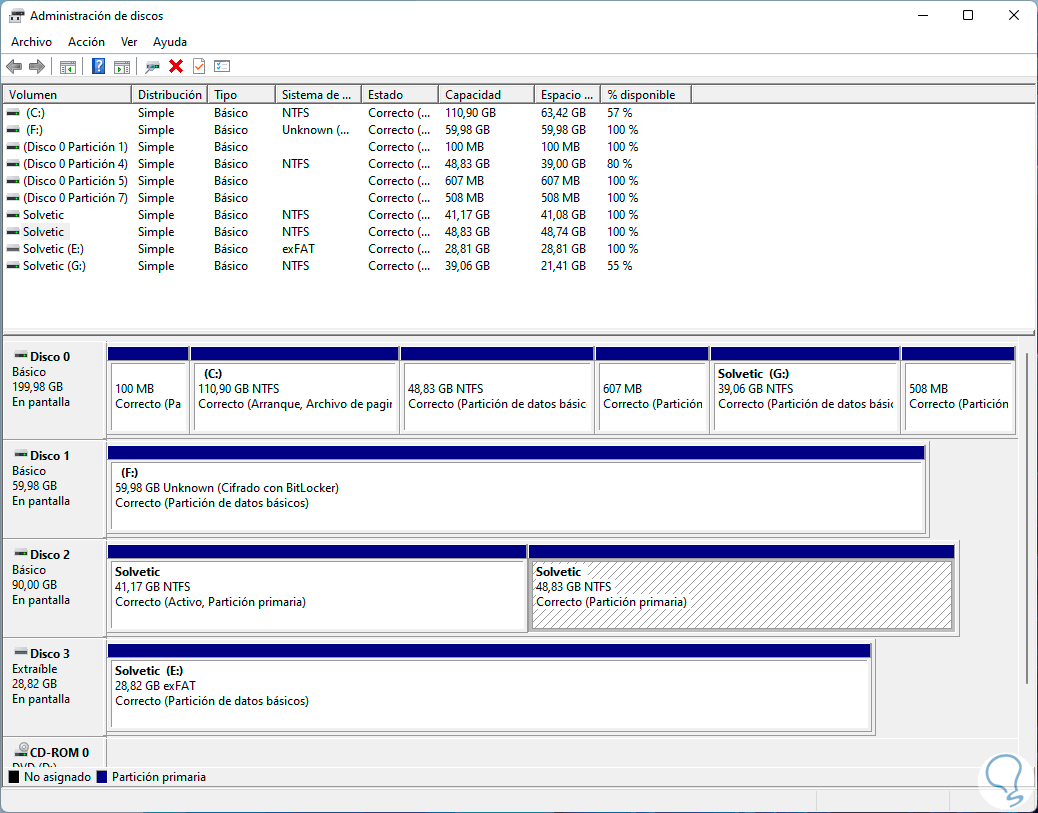Click the document checkmark properties icon
This screenshot has width=1038, height=813.
pos(199,66)
